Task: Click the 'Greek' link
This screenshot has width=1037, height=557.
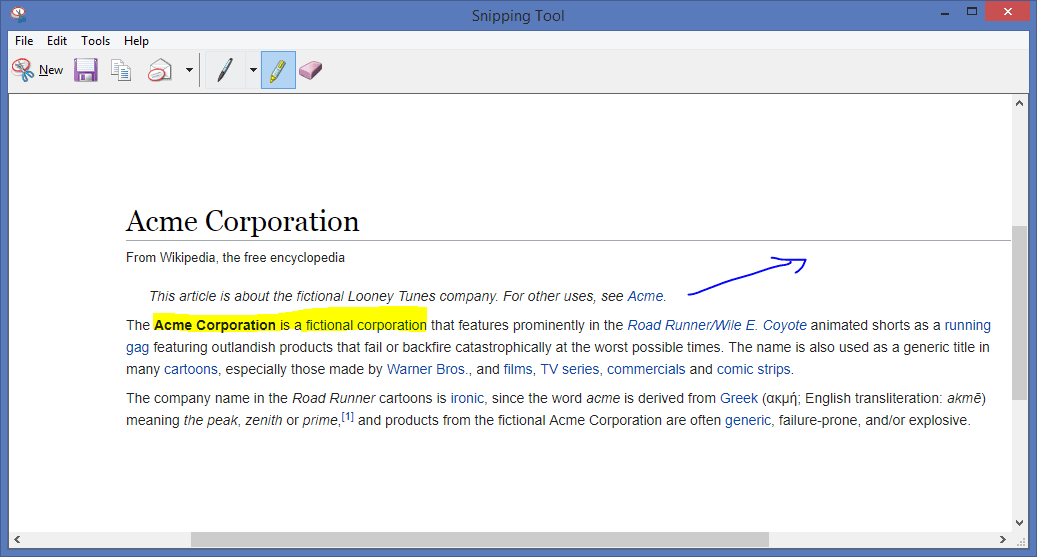Action: point(739,398)
